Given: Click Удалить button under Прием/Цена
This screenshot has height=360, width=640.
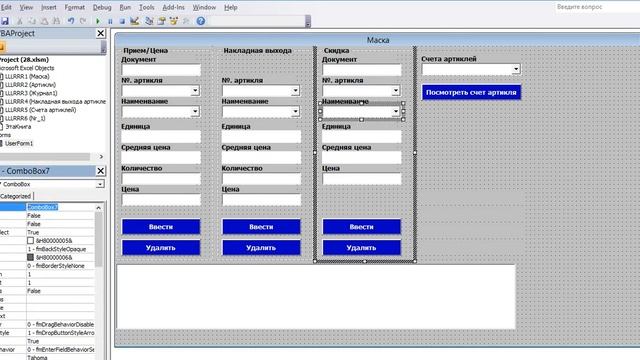Looking at the screenshot, I should tap(161, 248).
